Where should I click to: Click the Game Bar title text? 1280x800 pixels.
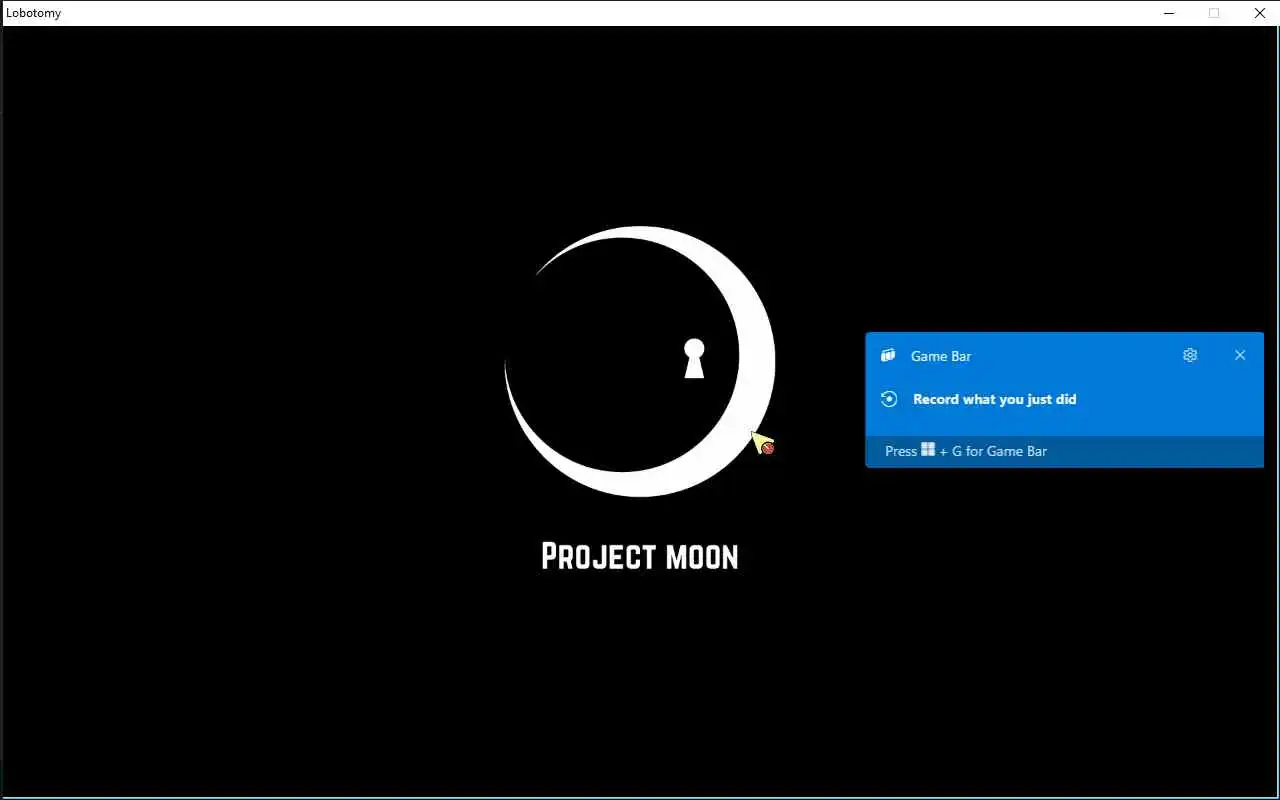941,356
